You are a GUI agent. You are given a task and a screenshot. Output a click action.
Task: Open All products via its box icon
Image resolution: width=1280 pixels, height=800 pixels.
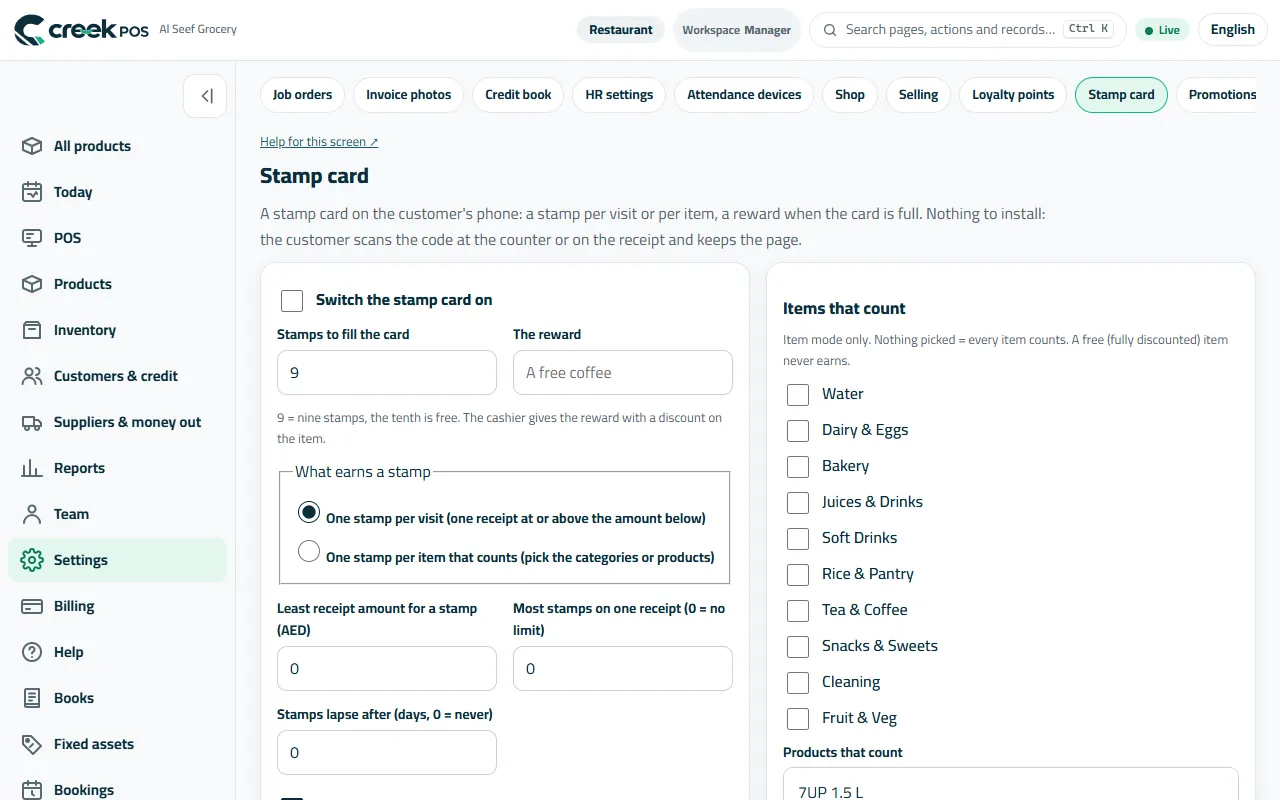32,146
